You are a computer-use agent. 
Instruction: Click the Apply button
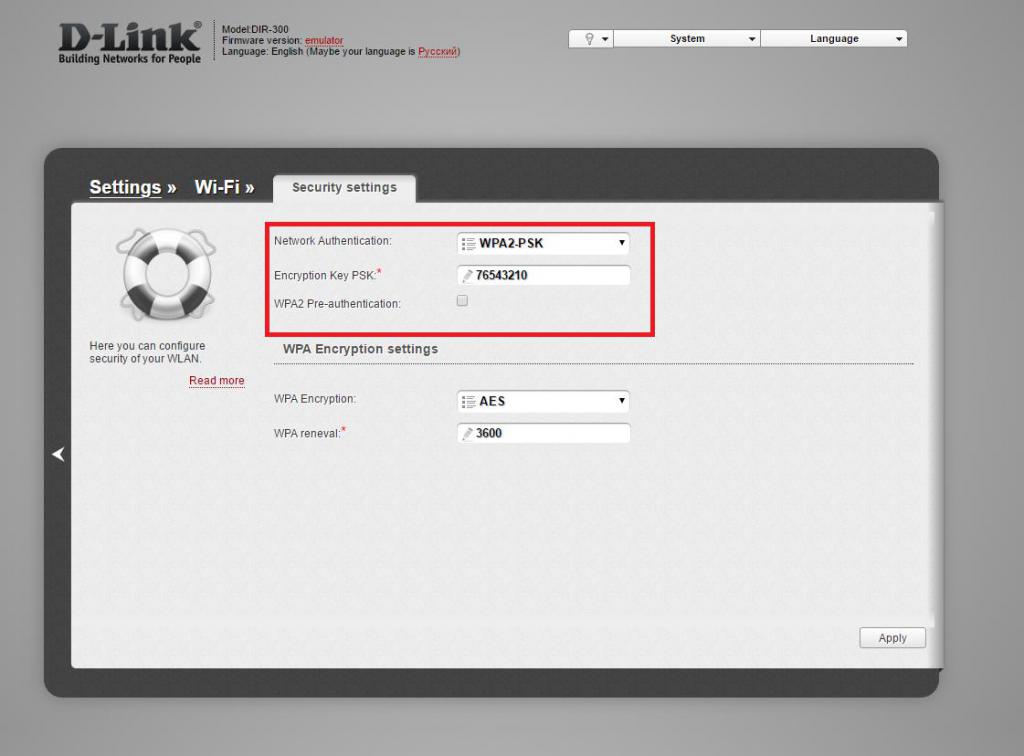892,638
